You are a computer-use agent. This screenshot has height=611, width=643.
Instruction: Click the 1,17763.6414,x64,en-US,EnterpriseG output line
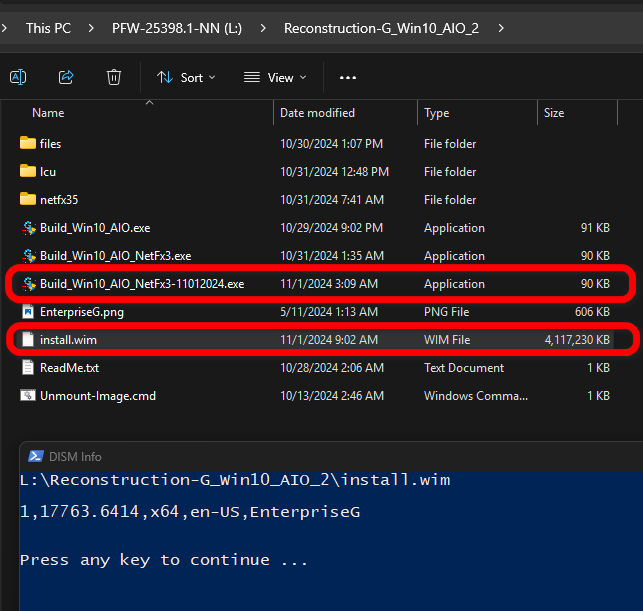coord(190,512)
